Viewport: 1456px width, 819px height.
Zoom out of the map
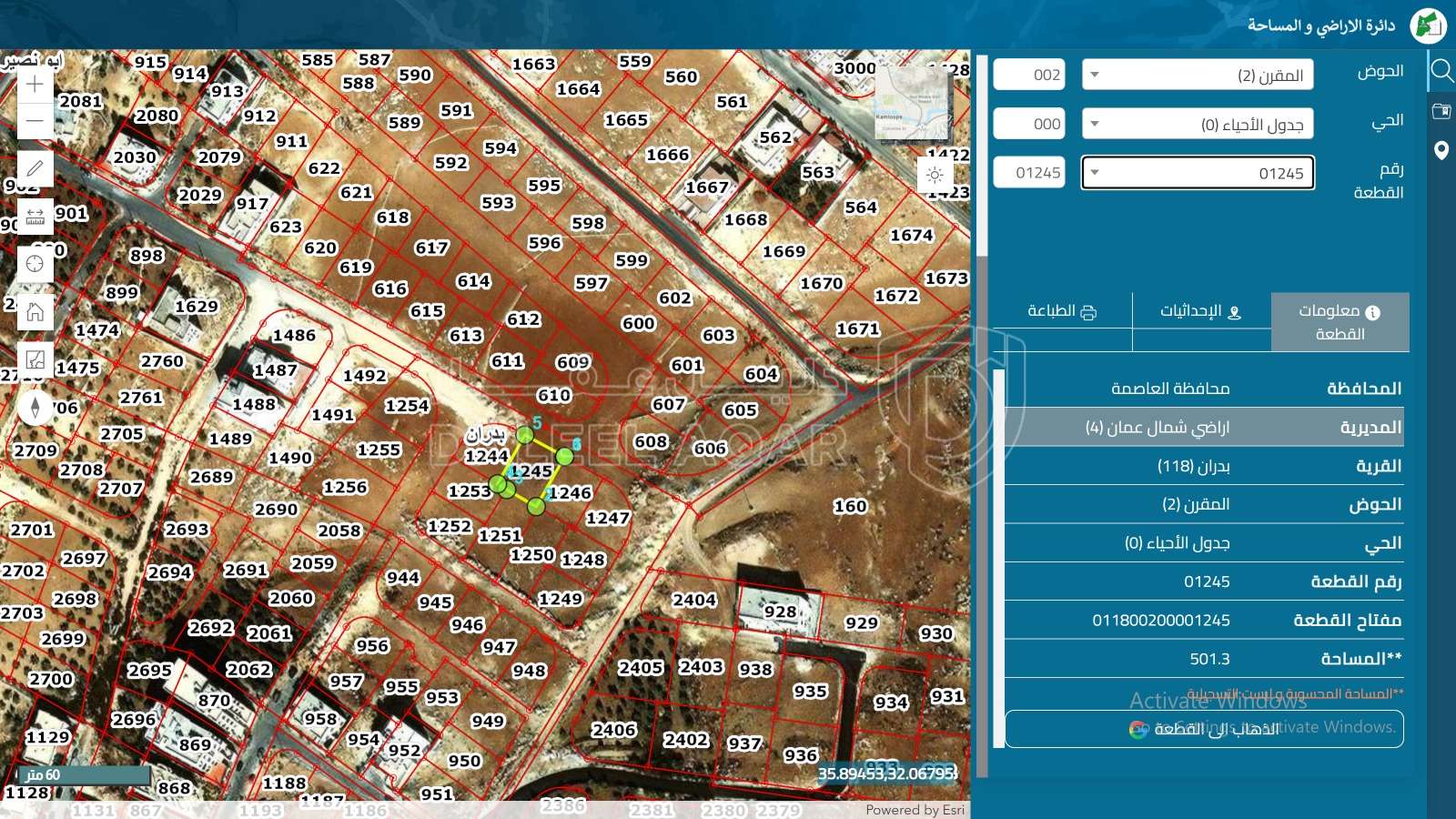[35, 121]
